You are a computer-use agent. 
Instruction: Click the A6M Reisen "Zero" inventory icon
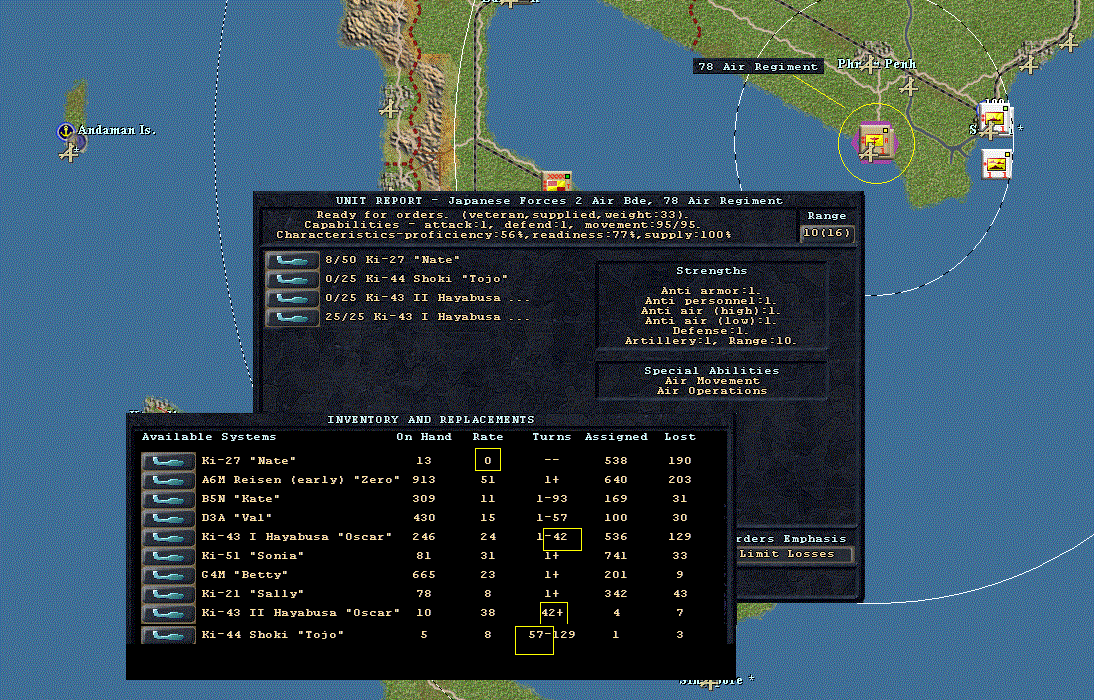pyautogui.click(x=168, y=480)
